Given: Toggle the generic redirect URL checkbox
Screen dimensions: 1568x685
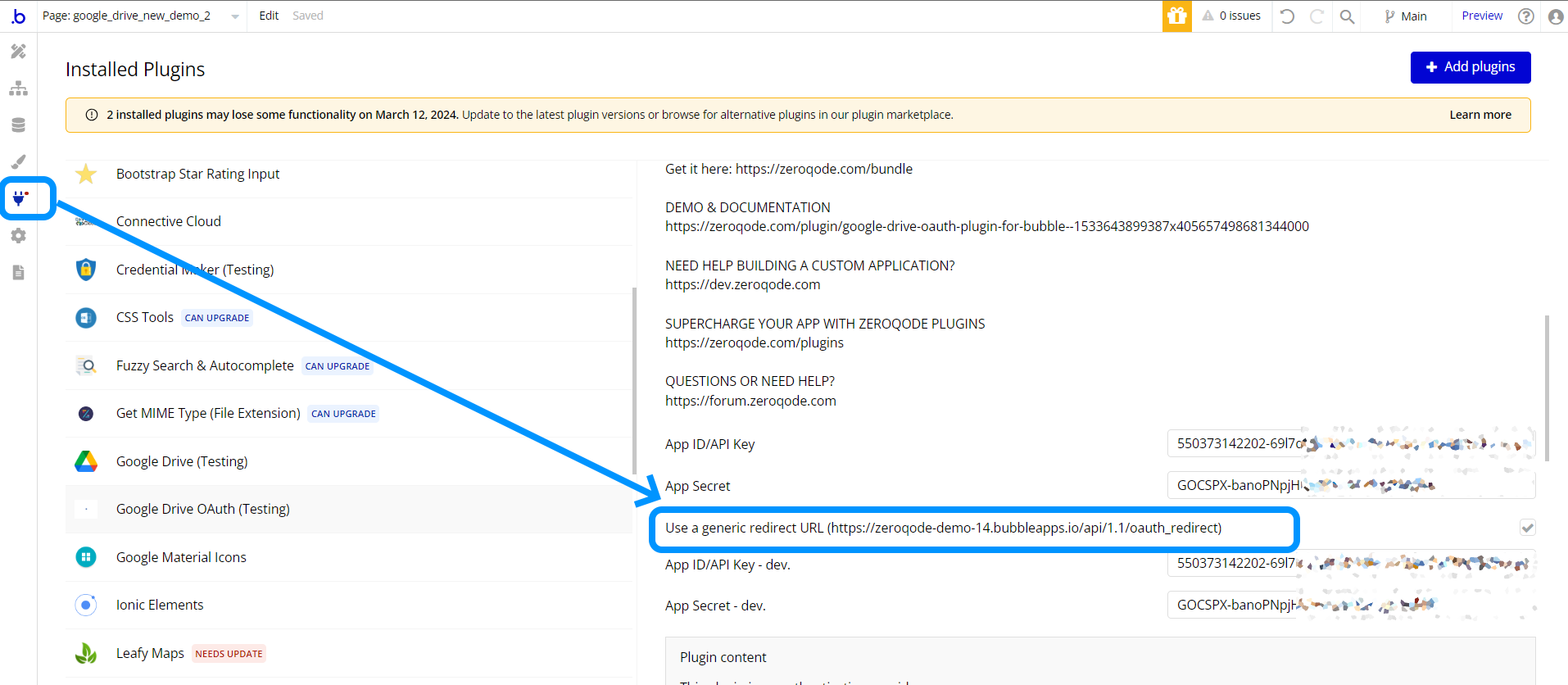Looking at the screenshot, I should [1527, 528].
